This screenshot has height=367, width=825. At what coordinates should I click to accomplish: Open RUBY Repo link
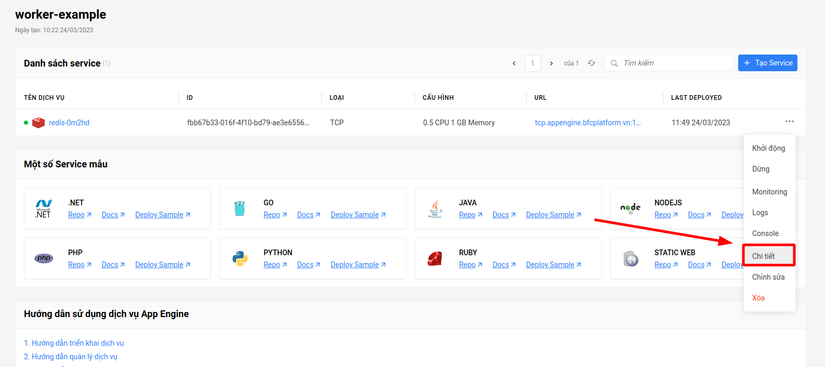471,264
